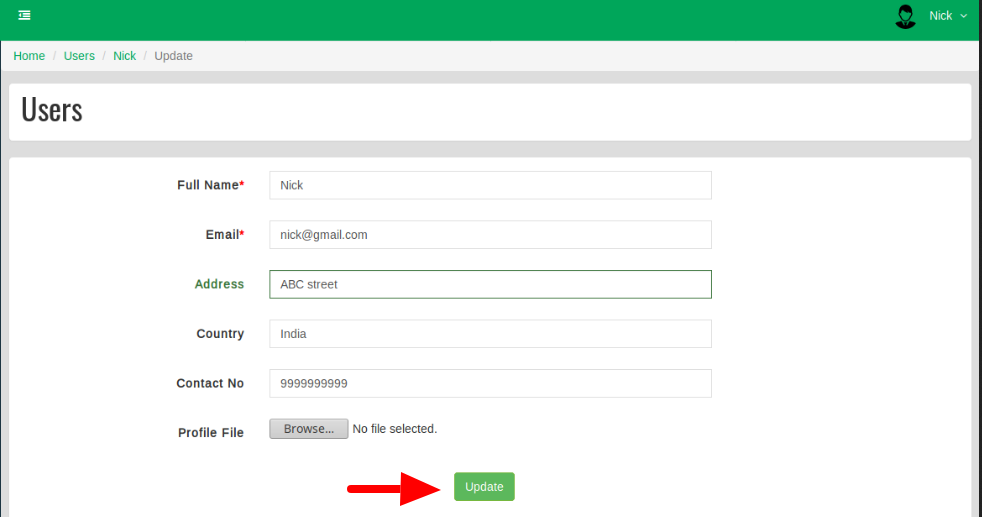Click the Contact No label
The width and height of the screenshot is (982, 517).
[210, 383]
